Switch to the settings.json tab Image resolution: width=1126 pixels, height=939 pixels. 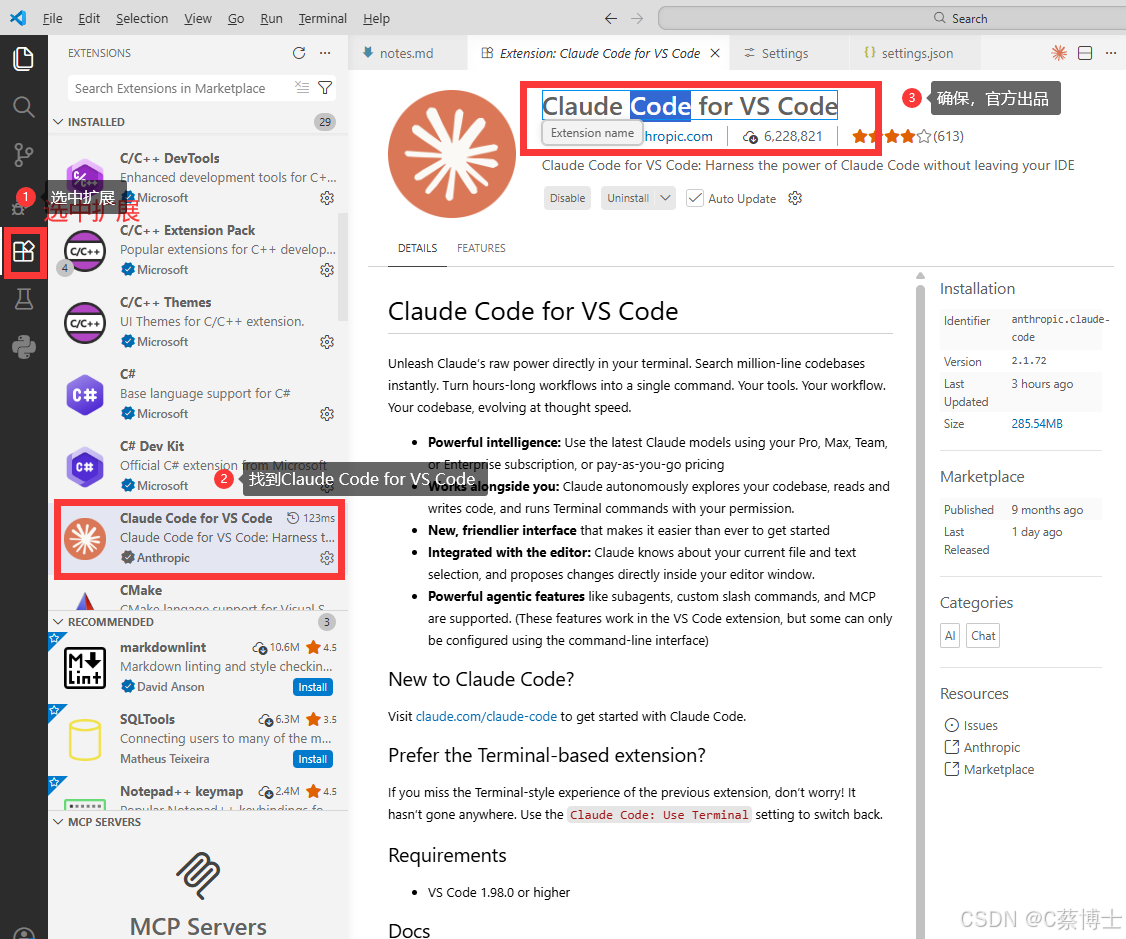pos(917,53)
